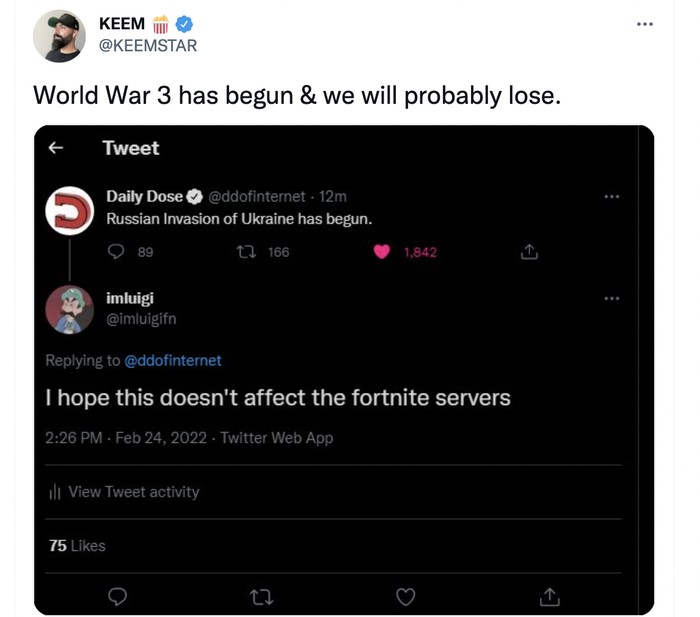Like imluigi's reply with bottom heart icon

point(405,596)
